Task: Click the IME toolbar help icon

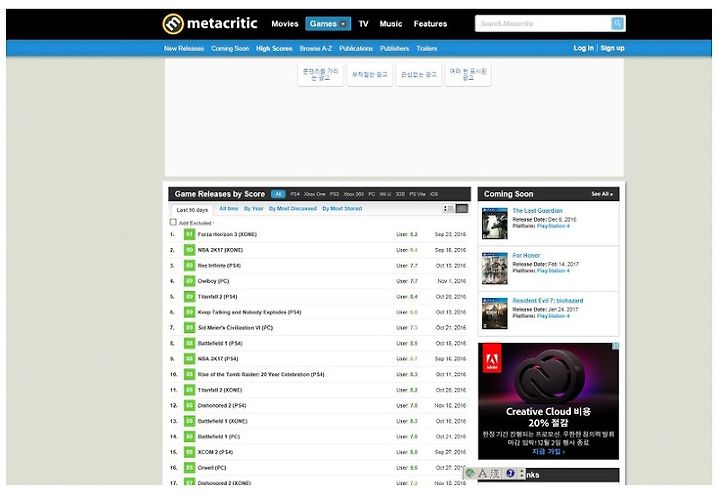Action: 510,473
